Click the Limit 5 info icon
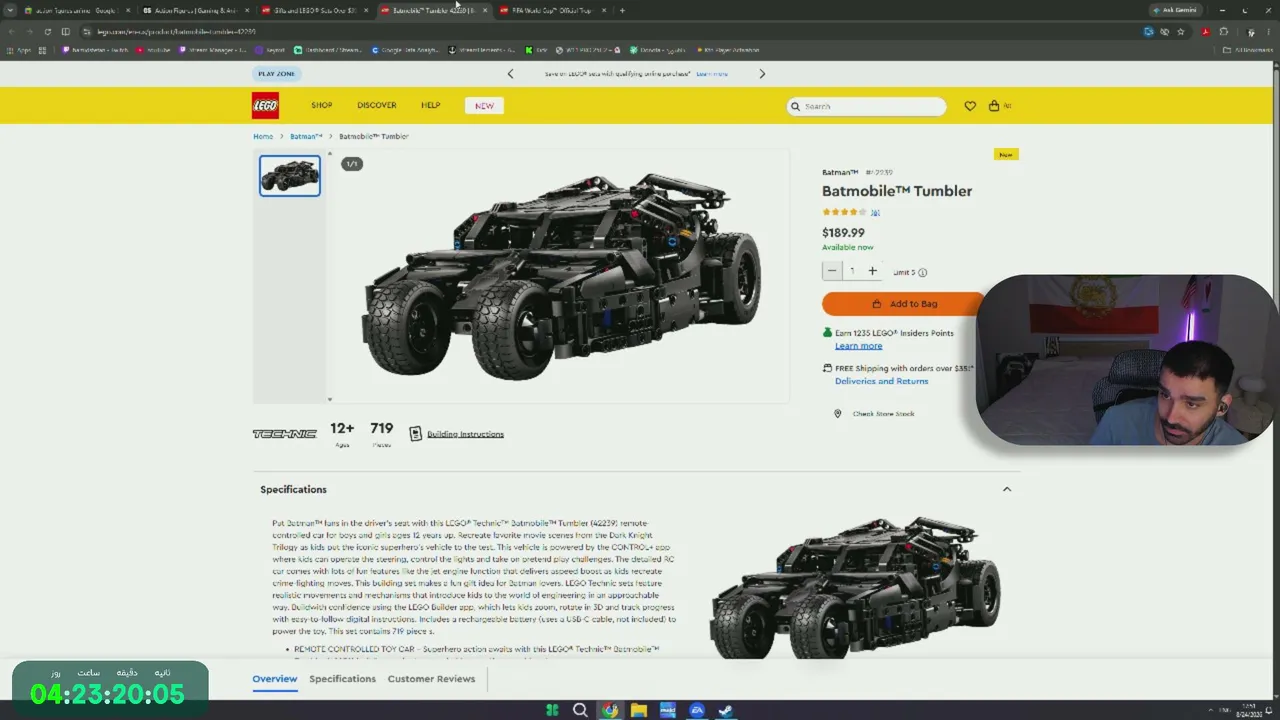This screenshot has height=720, width=1280. (x=922, y=272)
